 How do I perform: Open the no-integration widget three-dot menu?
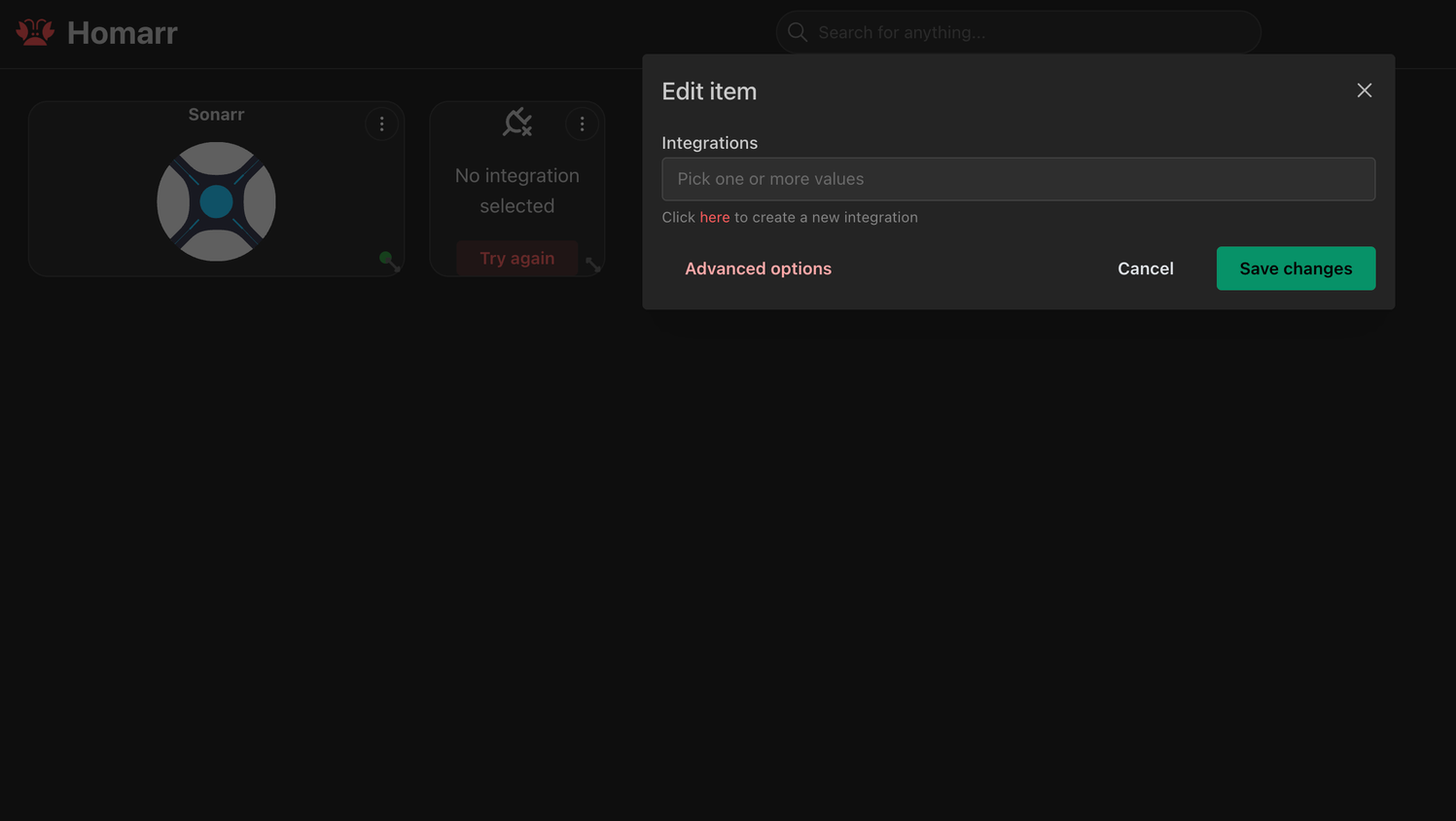point(582,124)
